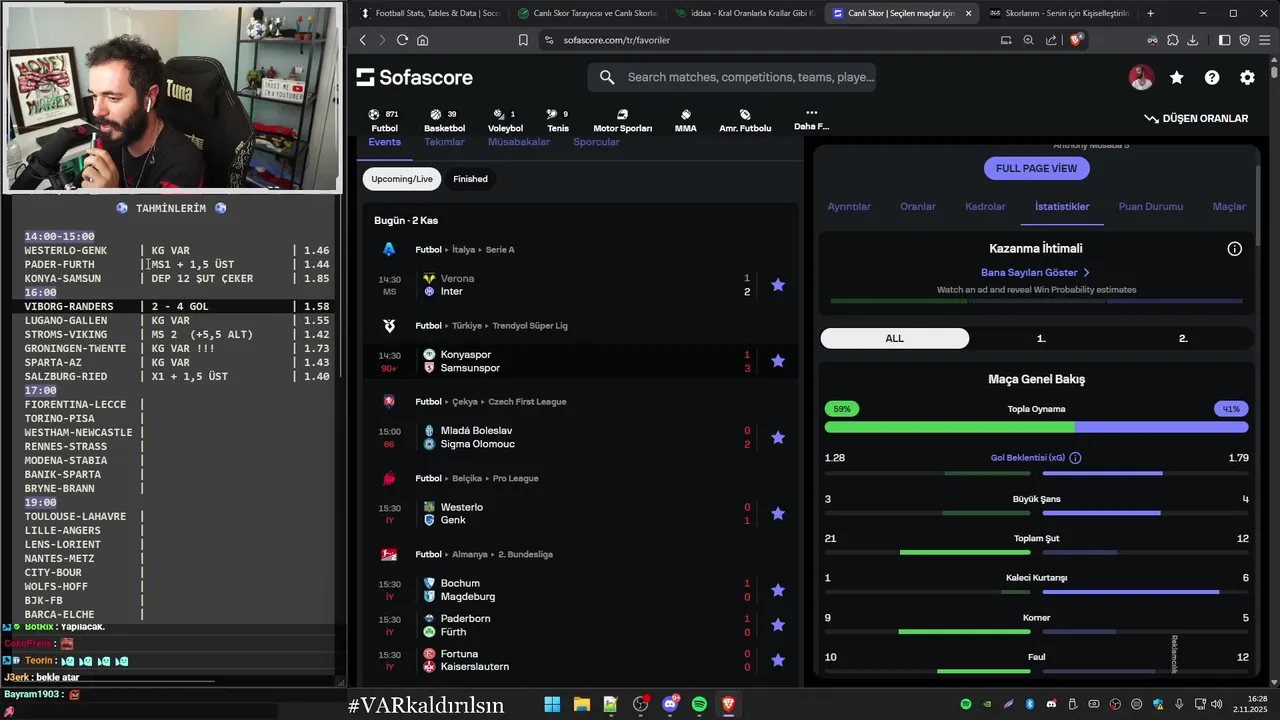1280x720 pixels.
Task: Select the Tenis sport category
Action: [x=557, y=120]
